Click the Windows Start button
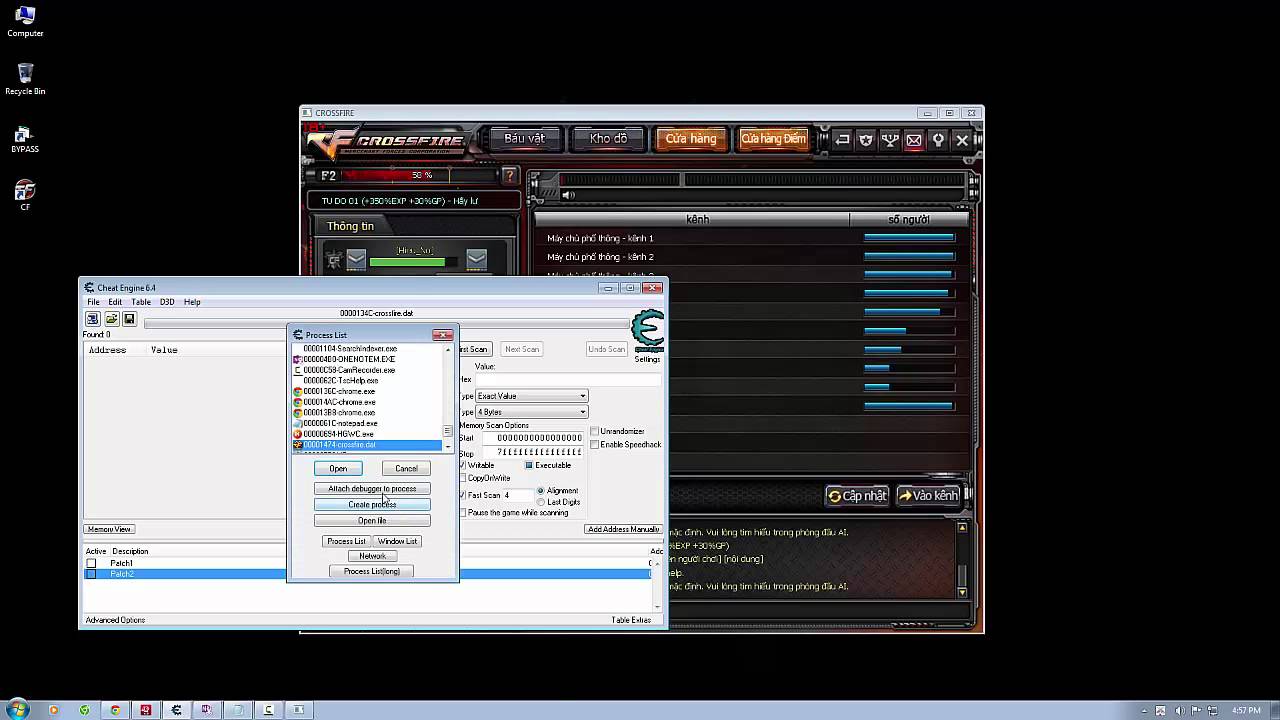1280x720 pixels. (x=17, y=710)
